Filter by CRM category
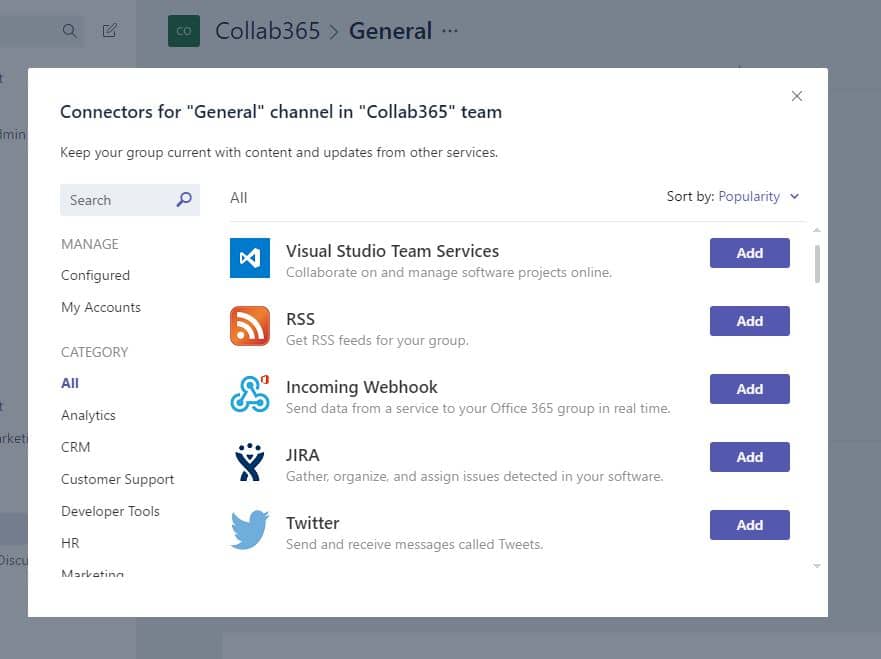Viewport: 881px width, 659px height. pos(76,447)
